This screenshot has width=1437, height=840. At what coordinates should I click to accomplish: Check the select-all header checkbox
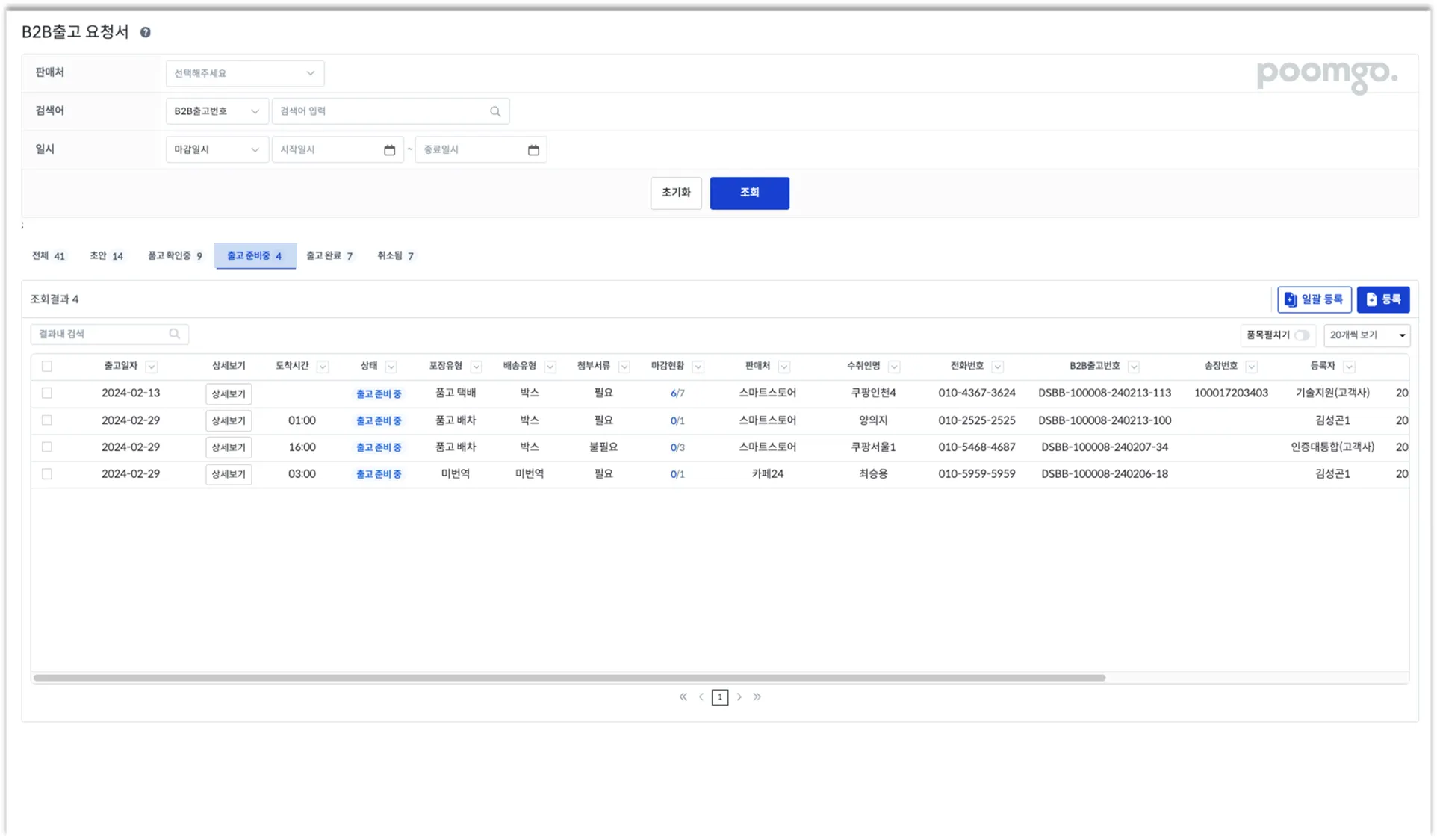47,366
